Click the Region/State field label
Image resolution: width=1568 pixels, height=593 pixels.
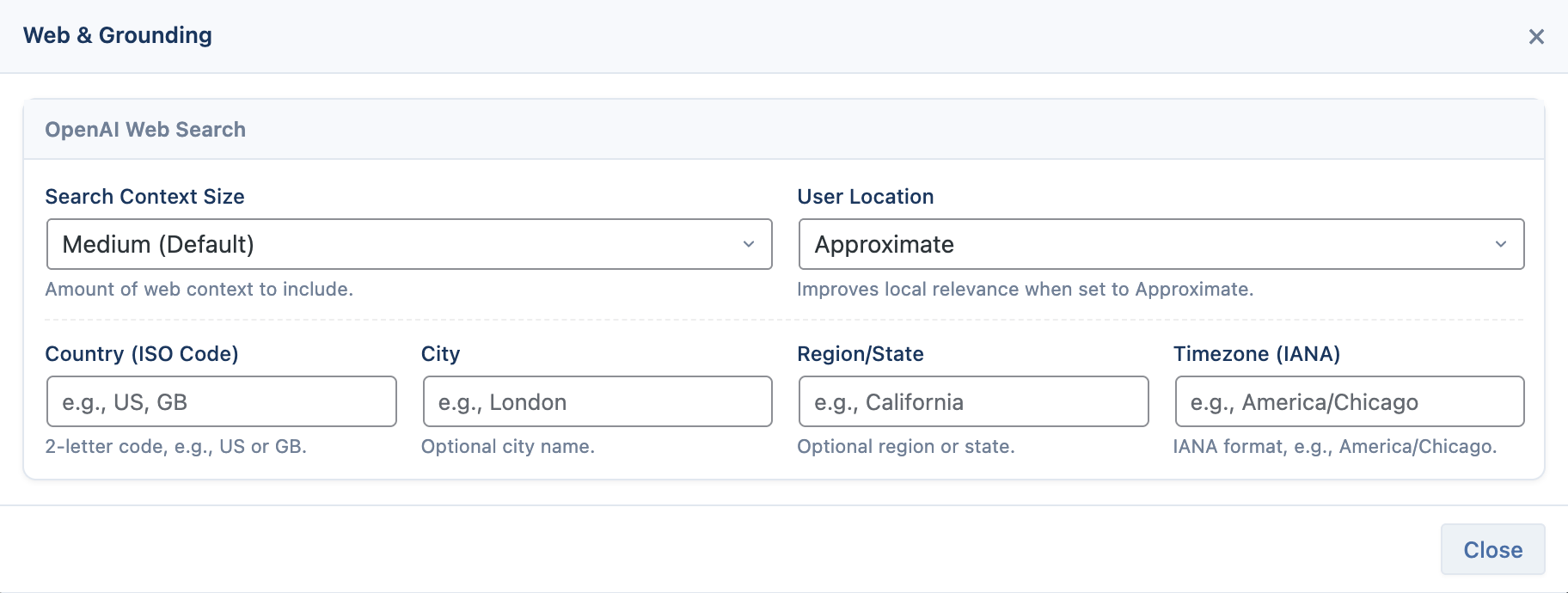click(x=861, y=354)
